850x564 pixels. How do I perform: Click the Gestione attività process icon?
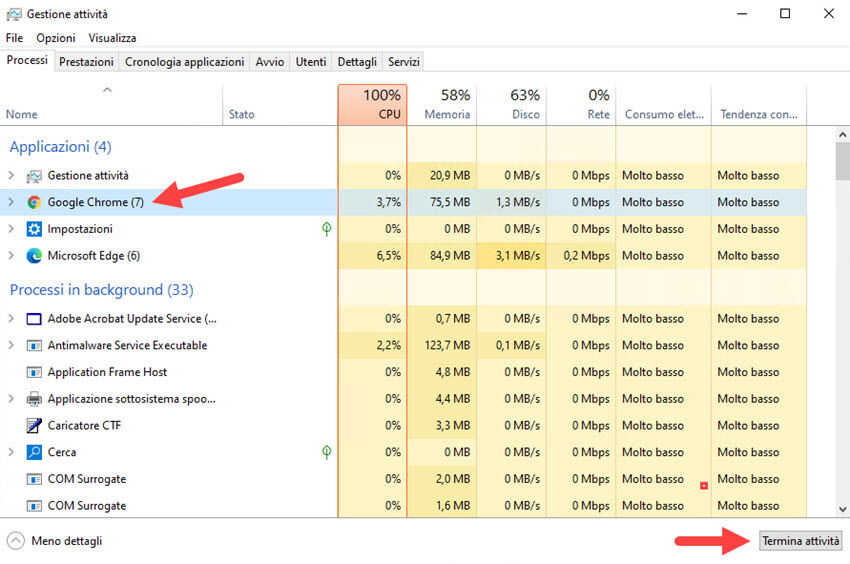point(34,176)
